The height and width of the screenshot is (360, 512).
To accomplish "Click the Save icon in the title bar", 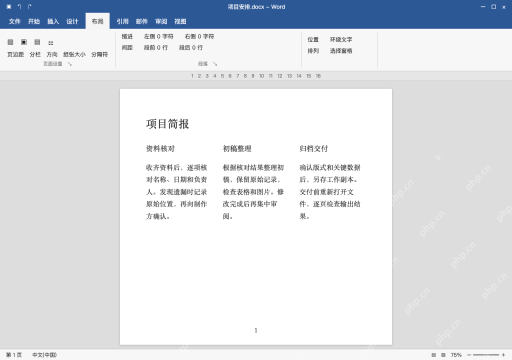I will tap(9, 7).
